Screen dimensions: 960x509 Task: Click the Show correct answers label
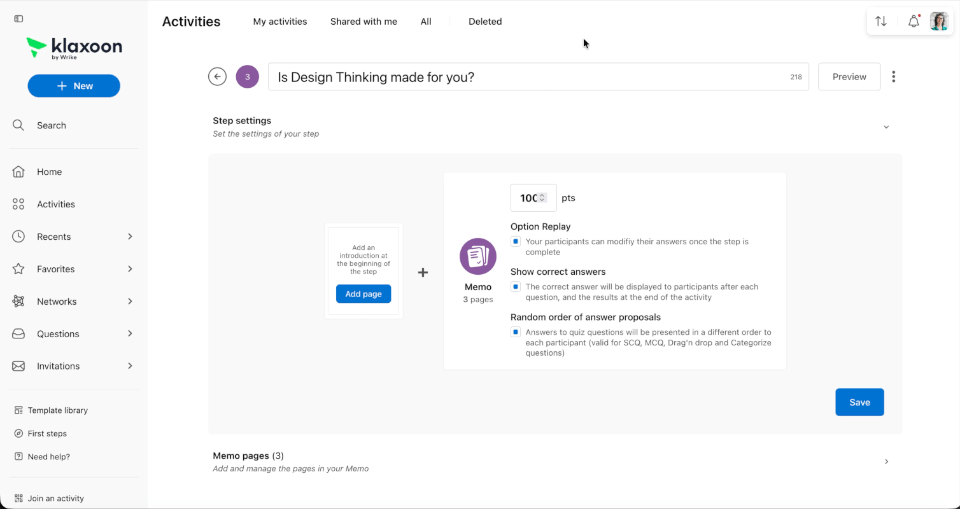pyautogui.click(x=558, y=272)
